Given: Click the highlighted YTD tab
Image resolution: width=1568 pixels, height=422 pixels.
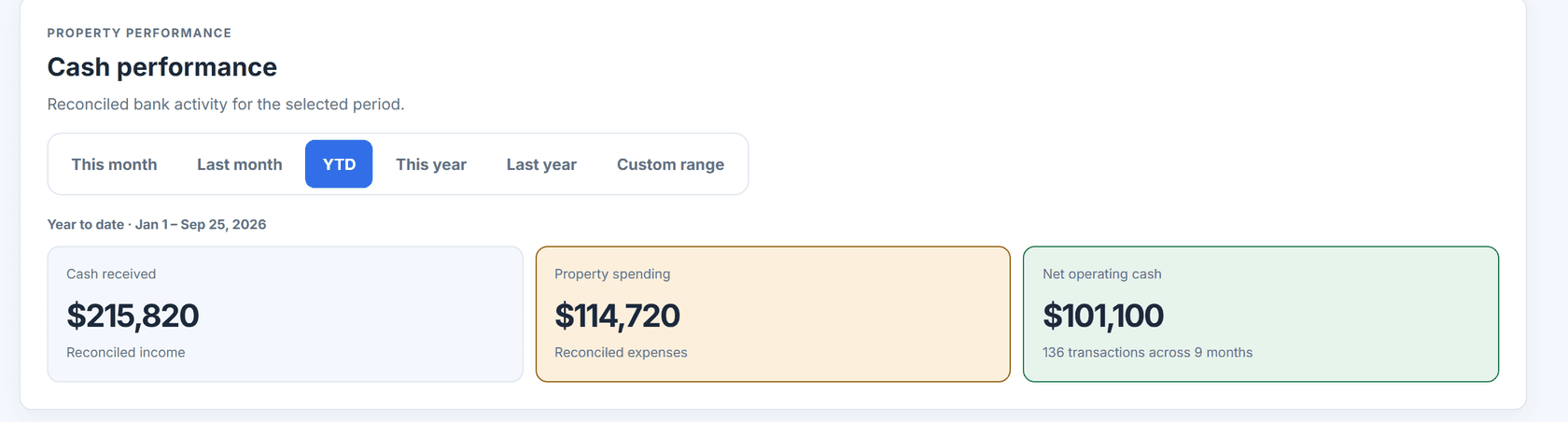Looking at the screenshot, I should 339,164.
